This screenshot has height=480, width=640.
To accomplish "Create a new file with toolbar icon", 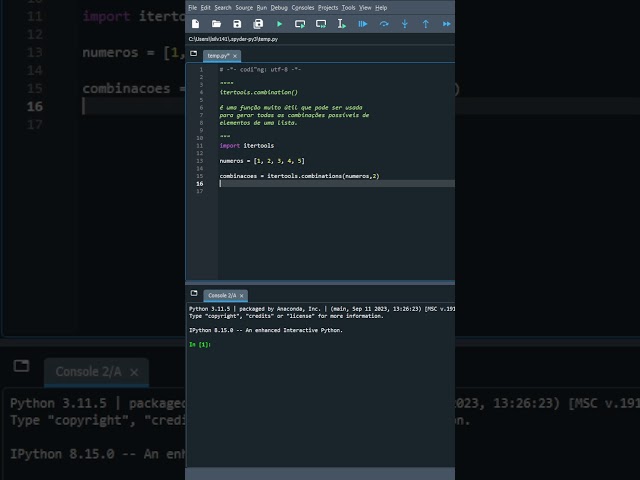I will click(196, 24).
